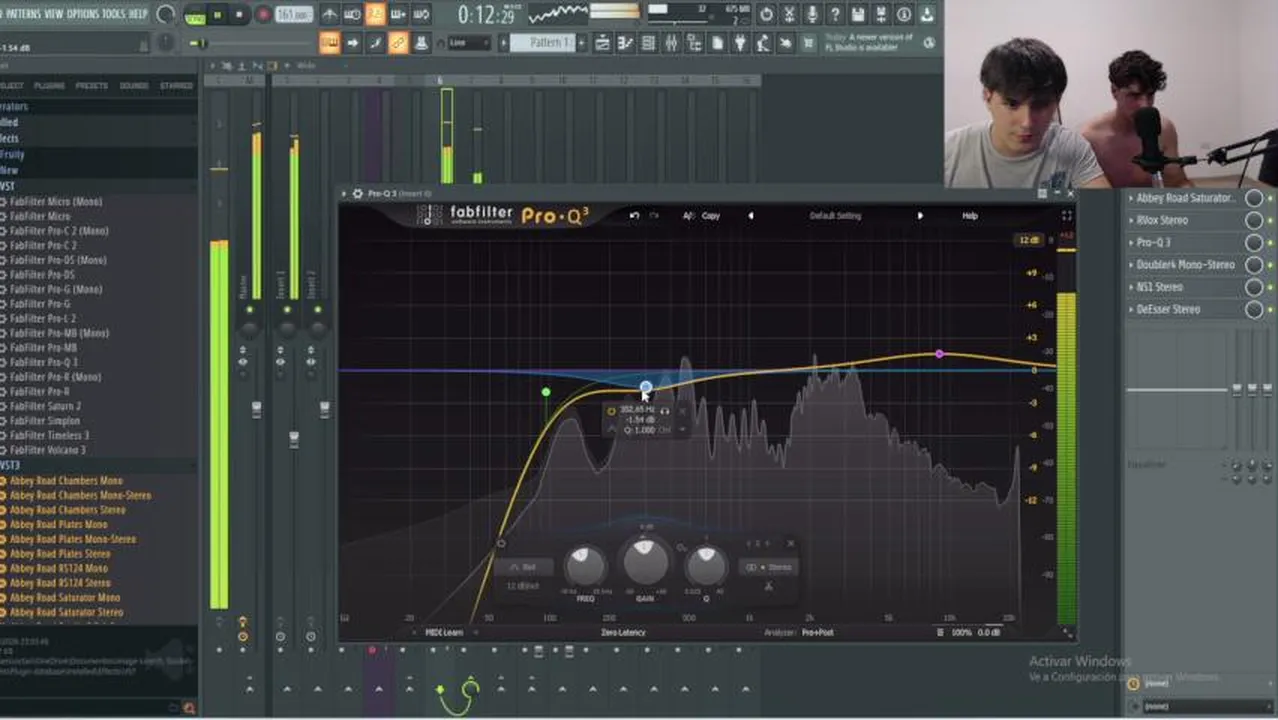
Task: Select Abbey Road RS124 Mono plugin
Action: (x=58, y=568)
